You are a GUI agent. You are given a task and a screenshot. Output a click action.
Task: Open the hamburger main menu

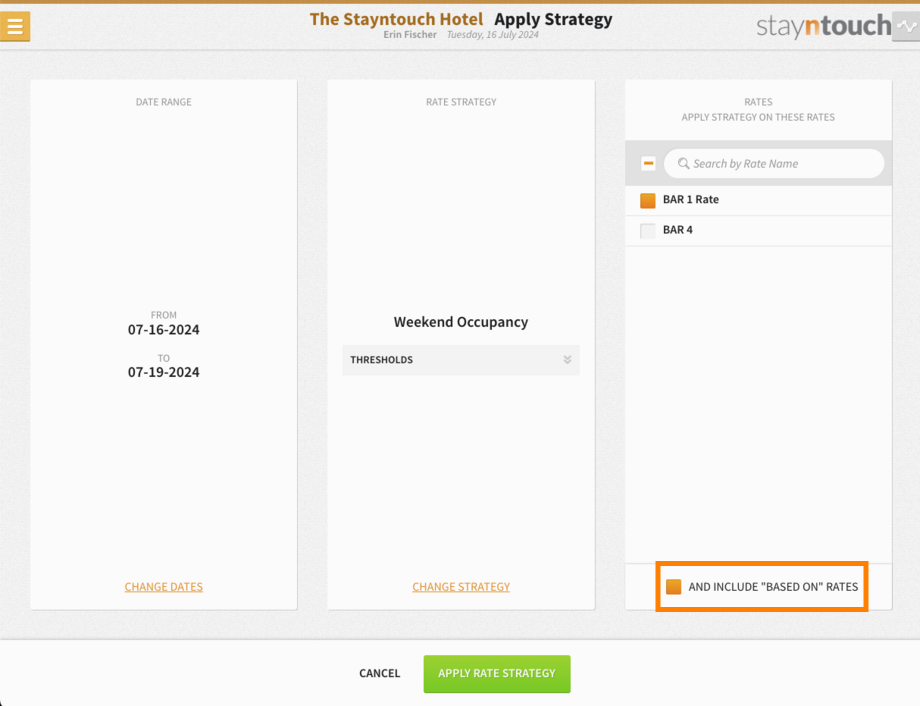[x=15, y=26]
